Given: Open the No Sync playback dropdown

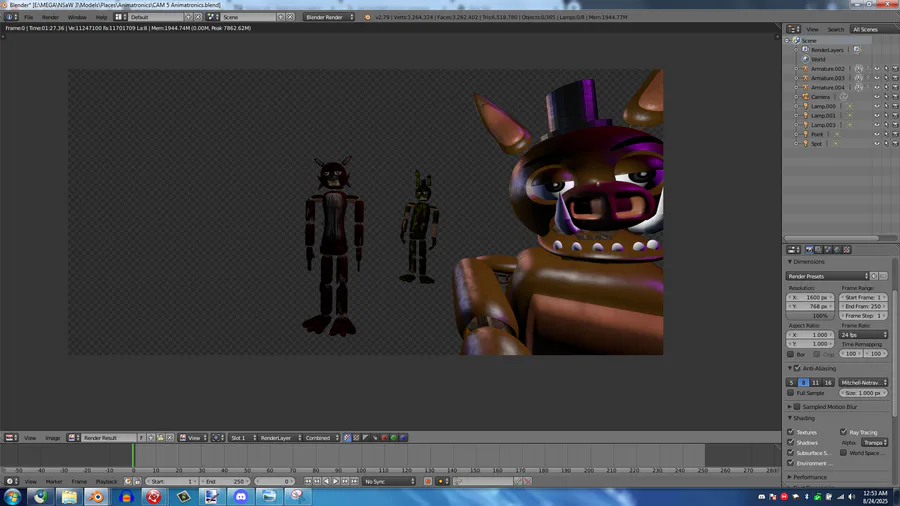Looking at the screenshot, I should [x=389, y=481].
